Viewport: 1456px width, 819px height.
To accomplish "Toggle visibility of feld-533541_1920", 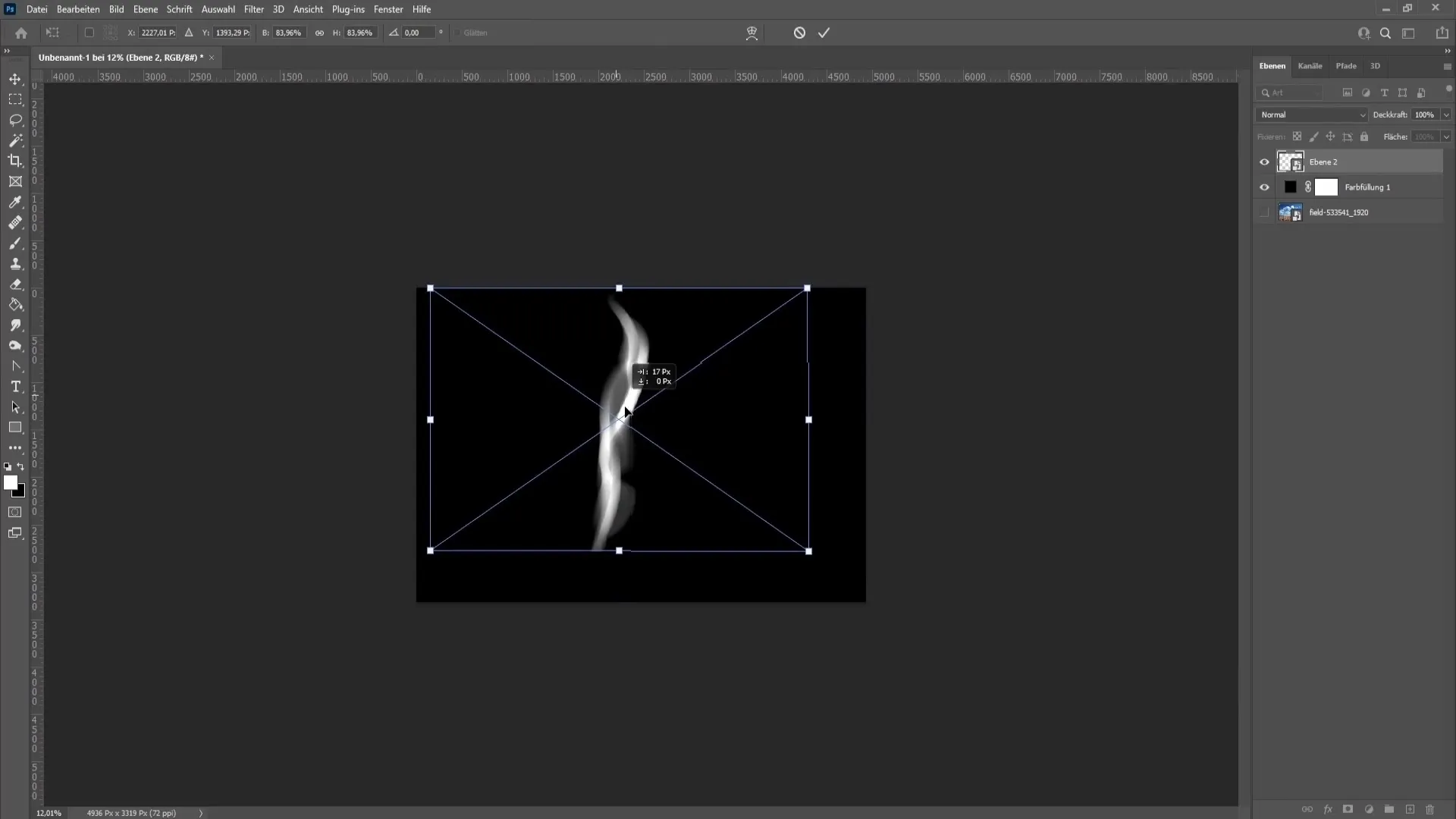I will click(x=1265, y=212).
